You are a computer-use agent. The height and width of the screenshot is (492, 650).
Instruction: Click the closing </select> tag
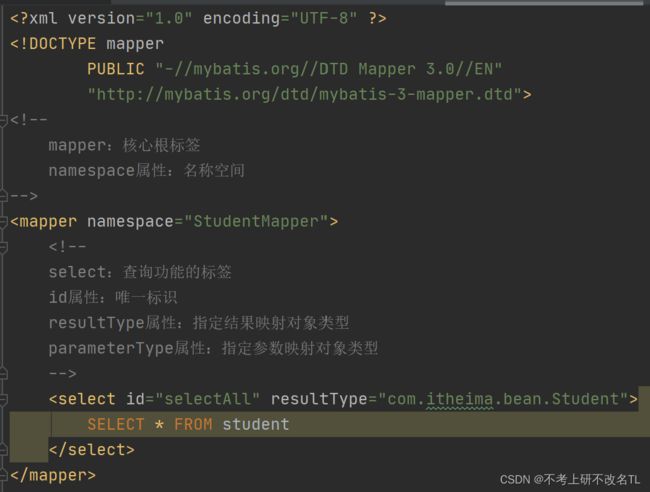coord(92,450)
